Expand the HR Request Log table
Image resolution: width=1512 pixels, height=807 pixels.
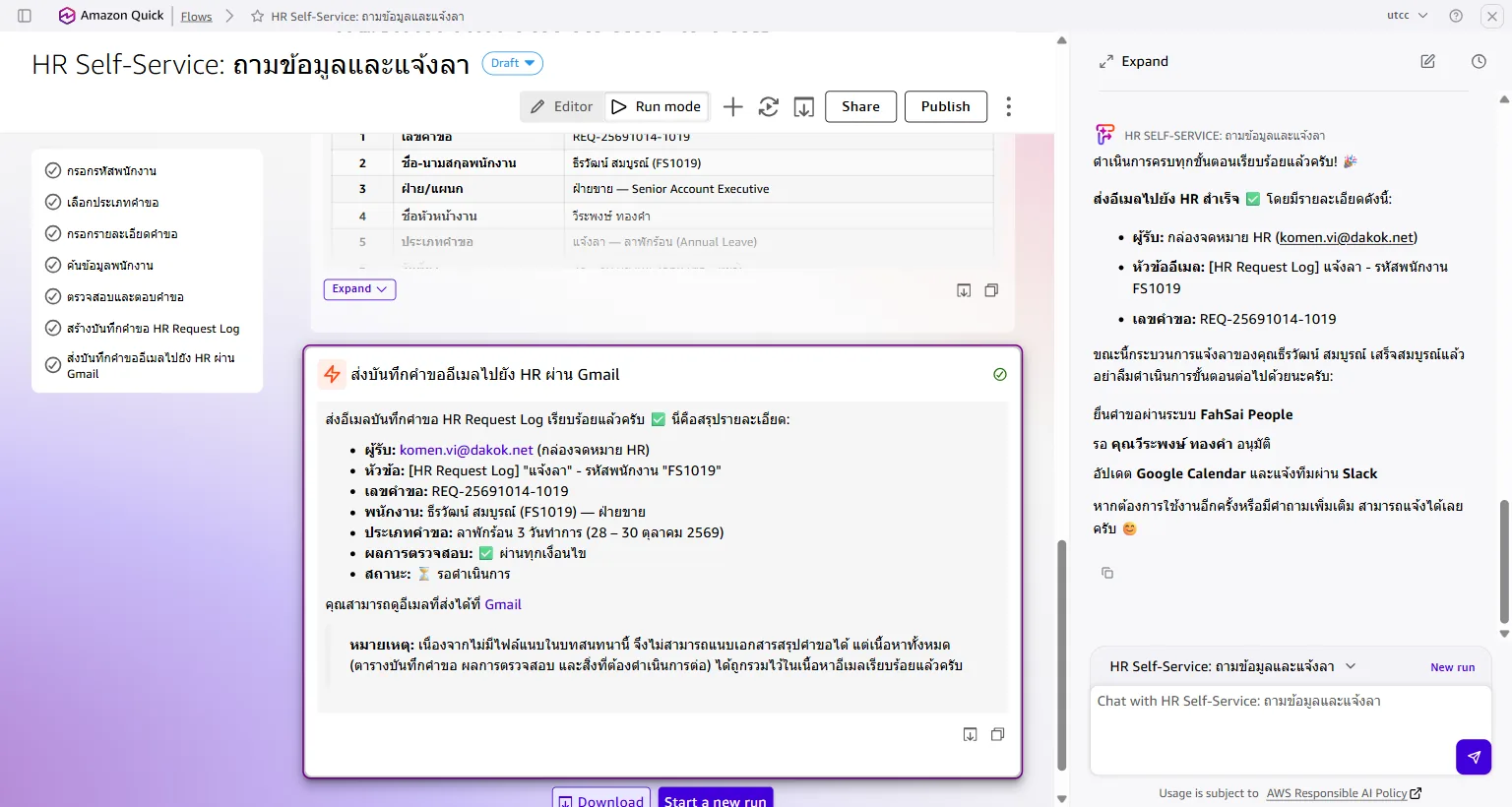click(x=359, y=289)
